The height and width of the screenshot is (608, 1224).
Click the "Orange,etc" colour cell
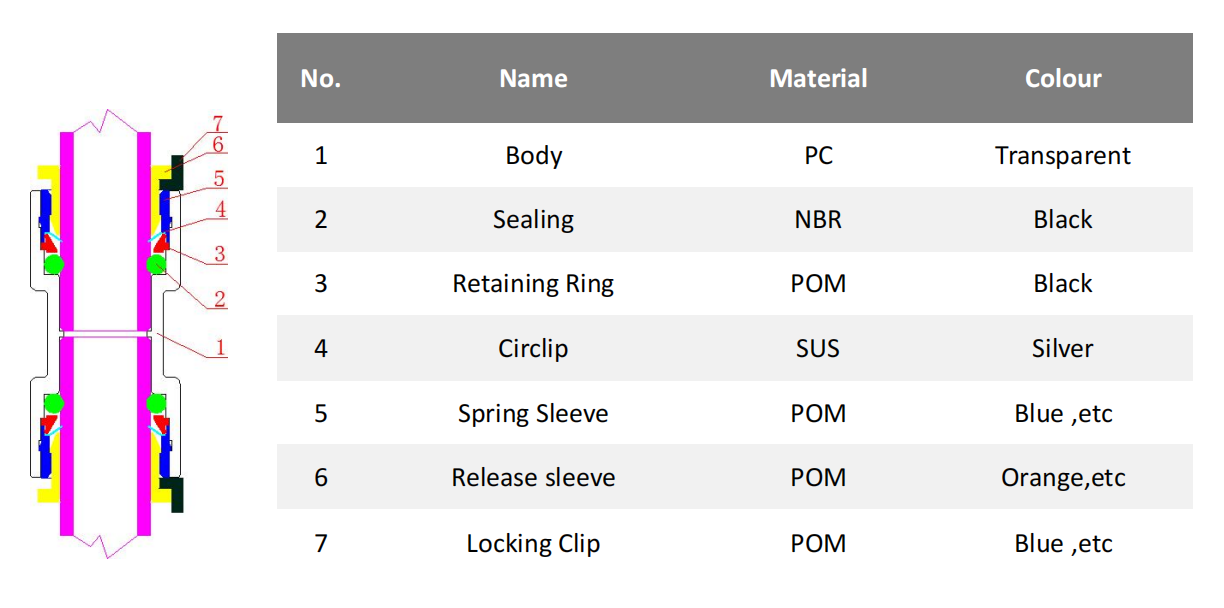(x=1063, y=478)
